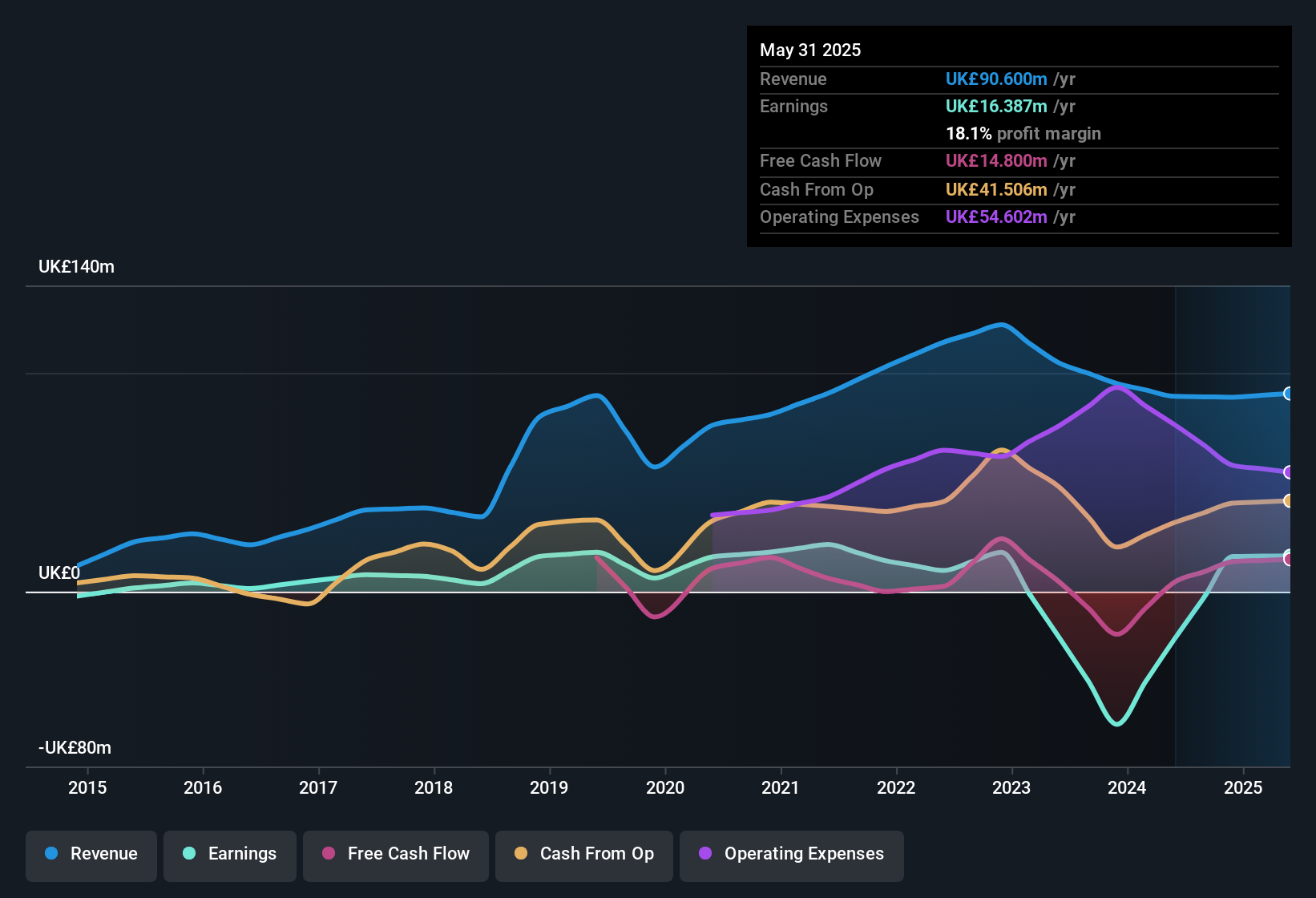Viewport: 1316px width, 898px height.
Task: Click the Cash From Op endpoint marker
Action: click(x=1289, y=501)
